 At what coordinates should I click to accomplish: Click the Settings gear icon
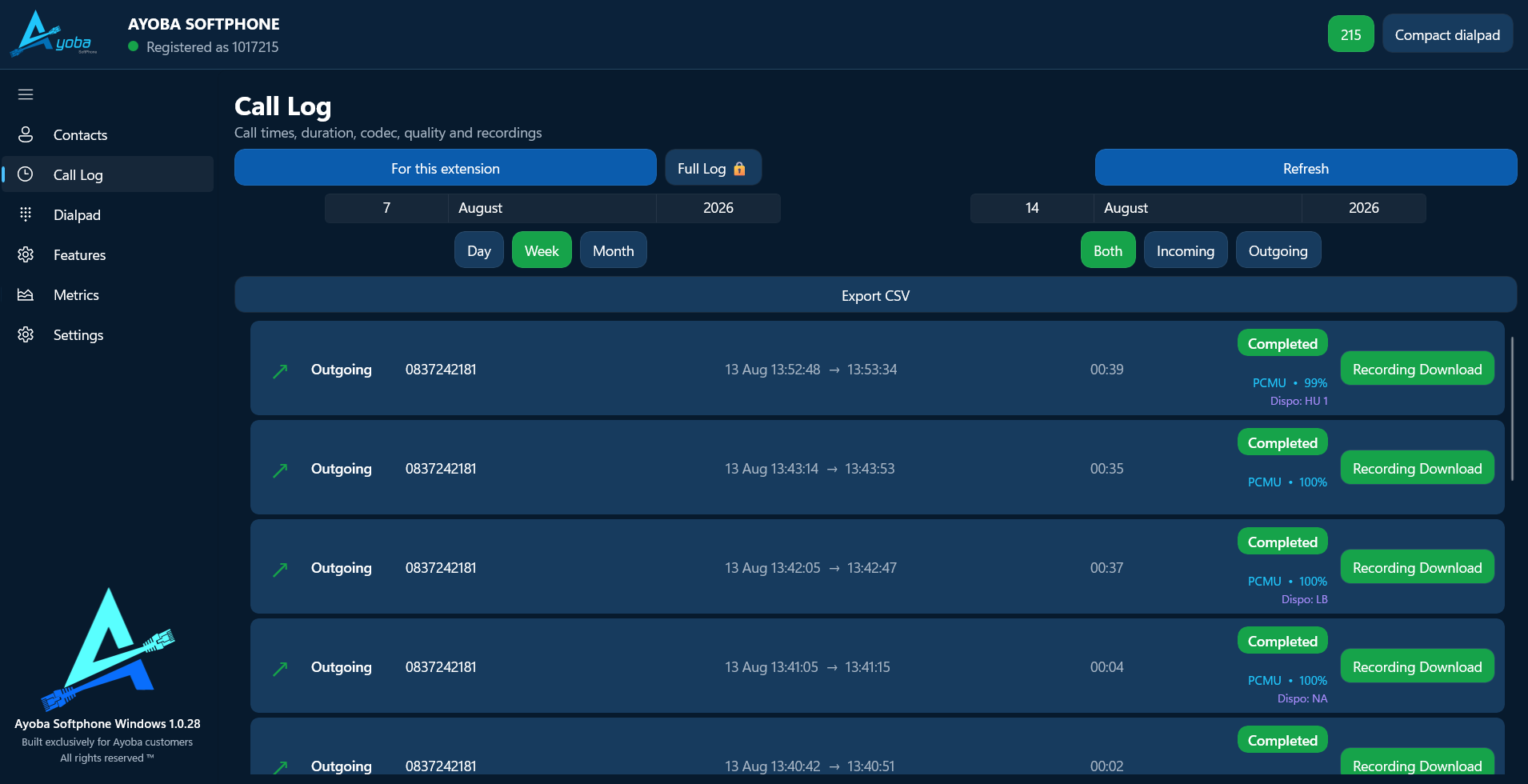click(x=26, y=334)
